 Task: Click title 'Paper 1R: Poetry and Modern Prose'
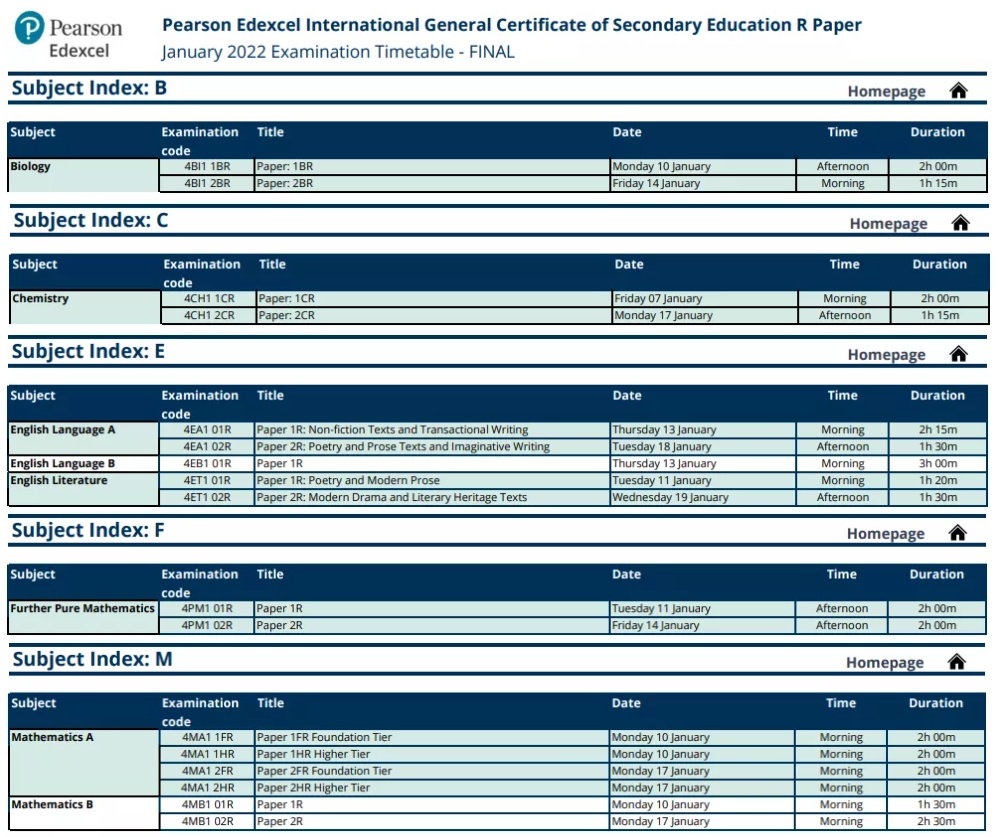coord(348,481)
